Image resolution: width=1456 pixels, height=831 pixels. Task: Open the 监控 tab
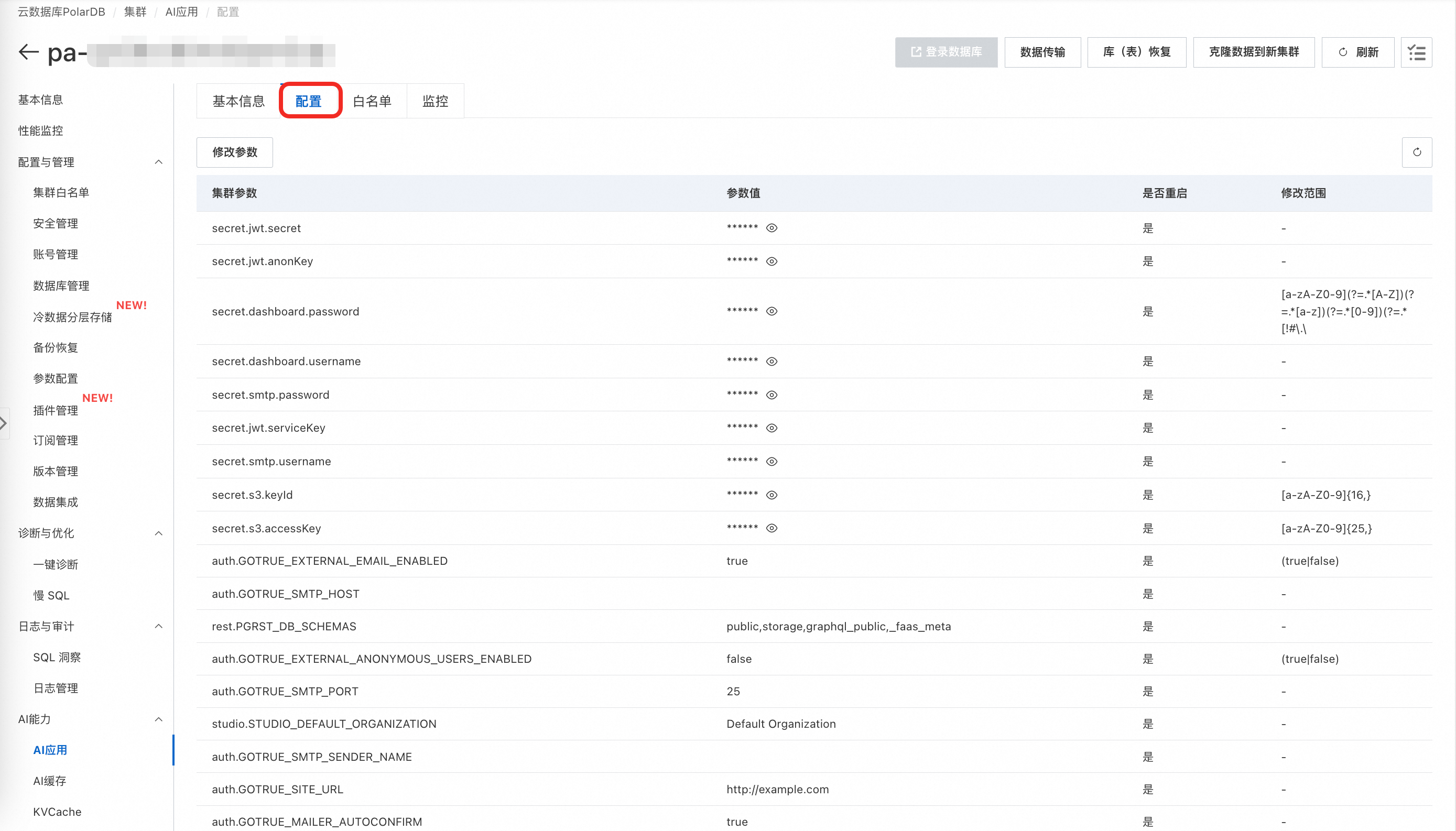tap(435, 102)
